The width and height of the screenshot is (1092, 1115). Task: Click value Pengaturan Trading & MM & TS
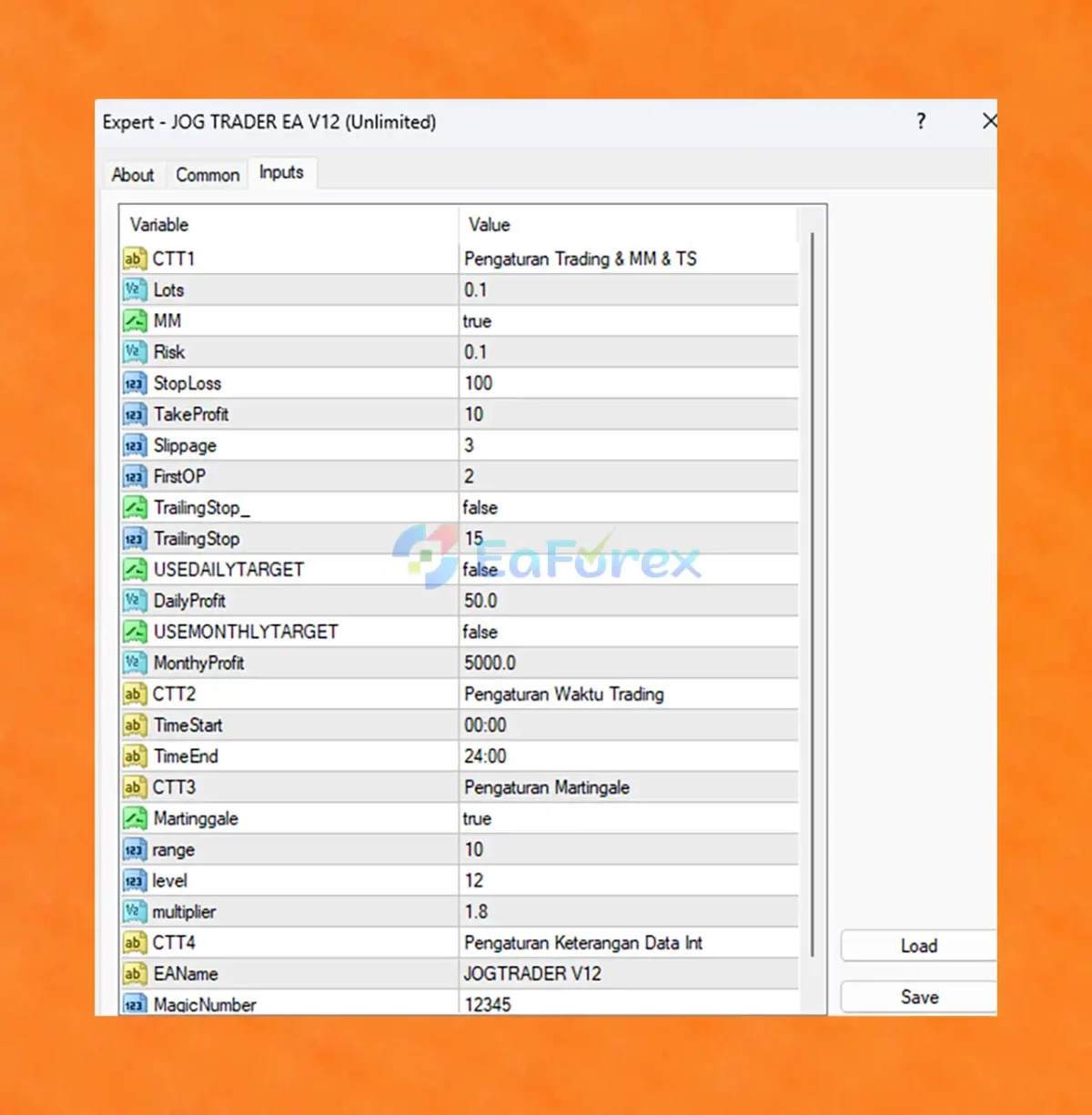(581, 259)
